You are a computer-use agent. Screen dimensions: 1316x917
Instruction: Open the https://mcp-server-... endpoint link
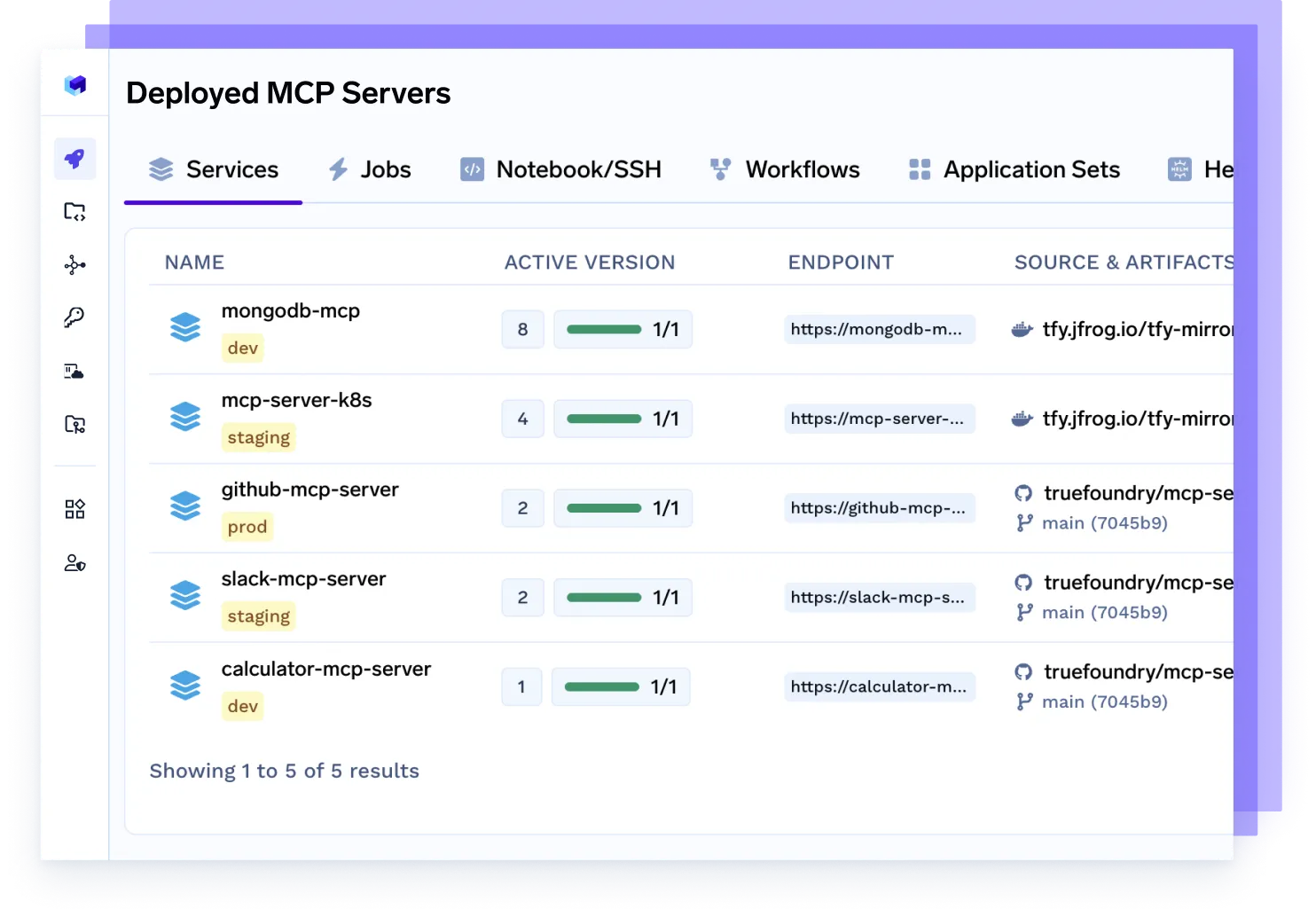click(x=880, y=419)
